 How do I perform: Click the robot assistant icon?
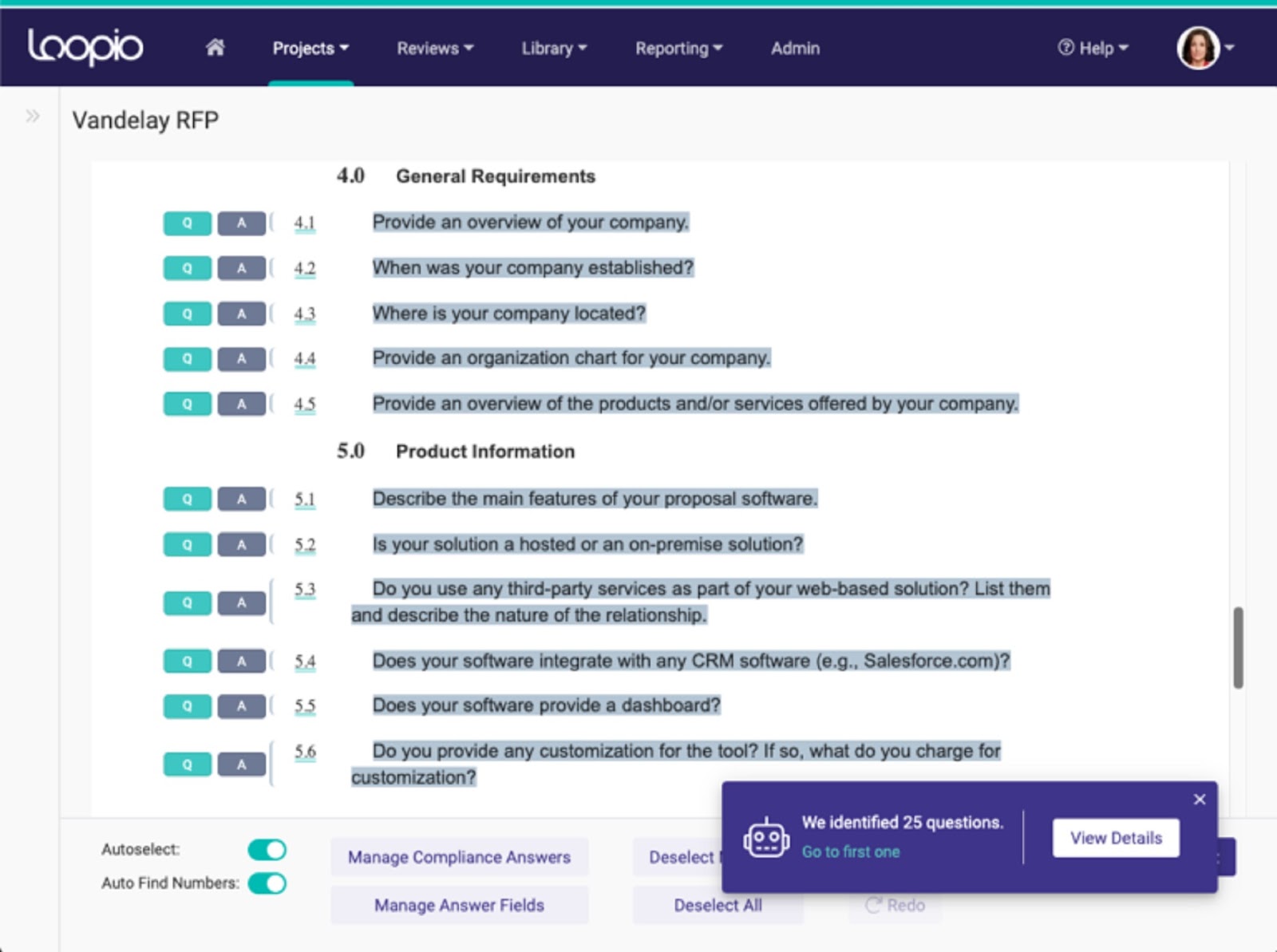[x=766, y=838]
